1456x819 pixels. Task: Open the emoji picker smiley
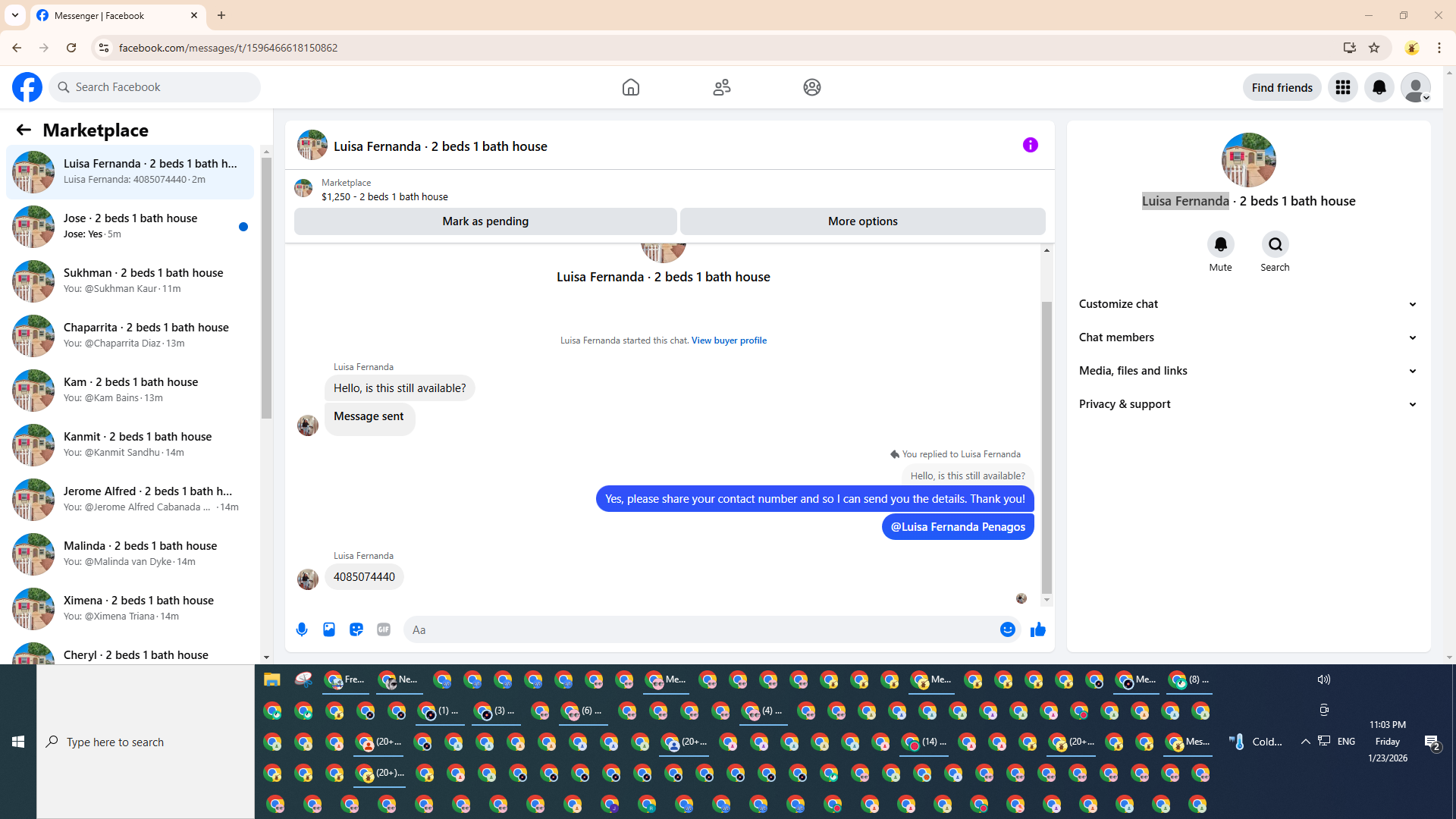coord(1007,629)
